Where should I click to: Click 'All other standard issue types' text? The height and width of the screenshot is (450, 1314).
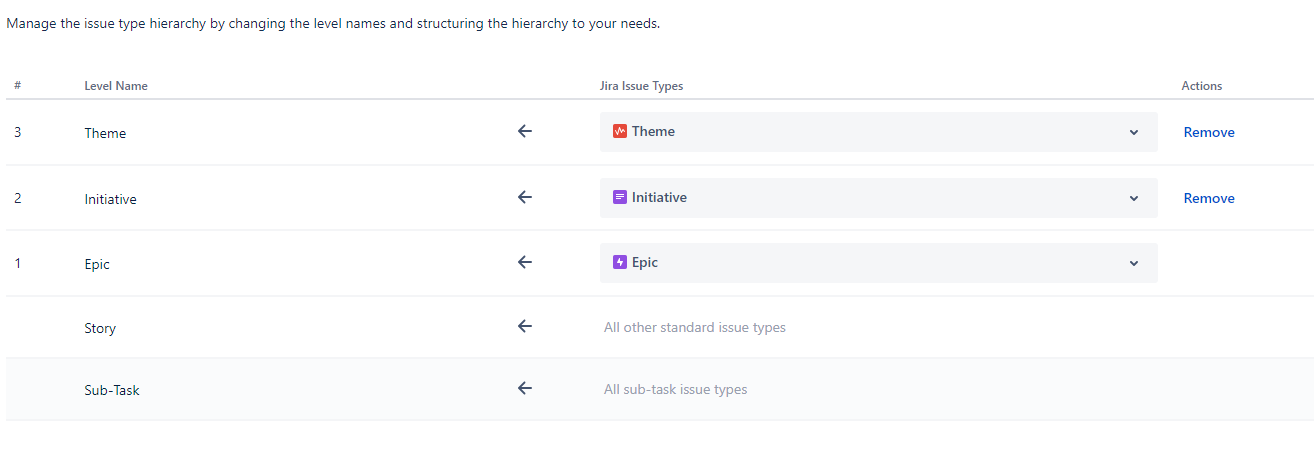pyautogui.click(x=695, y=327)
